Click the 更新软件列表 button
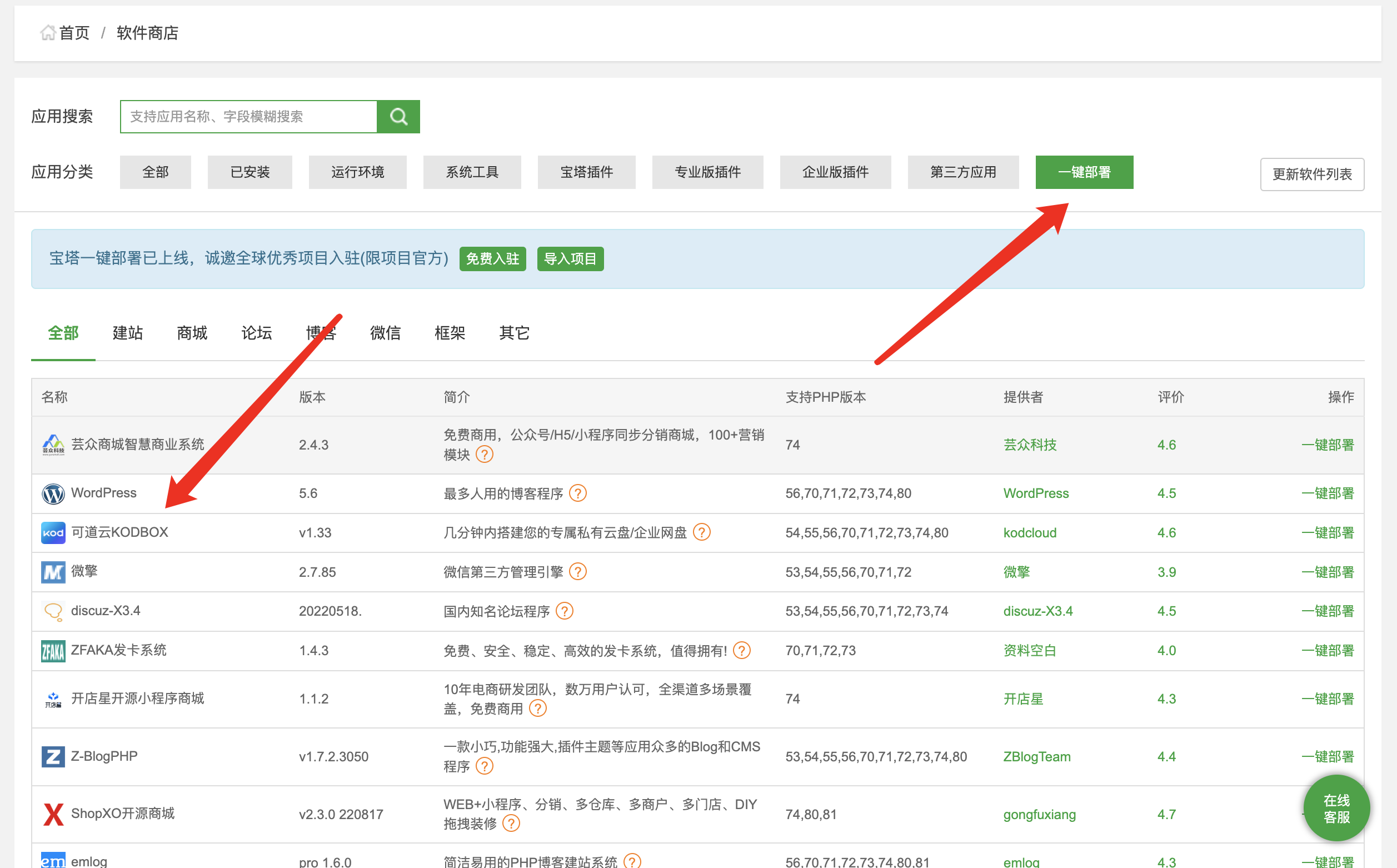Screen dimensions: 1397x868 point(1311,174)
